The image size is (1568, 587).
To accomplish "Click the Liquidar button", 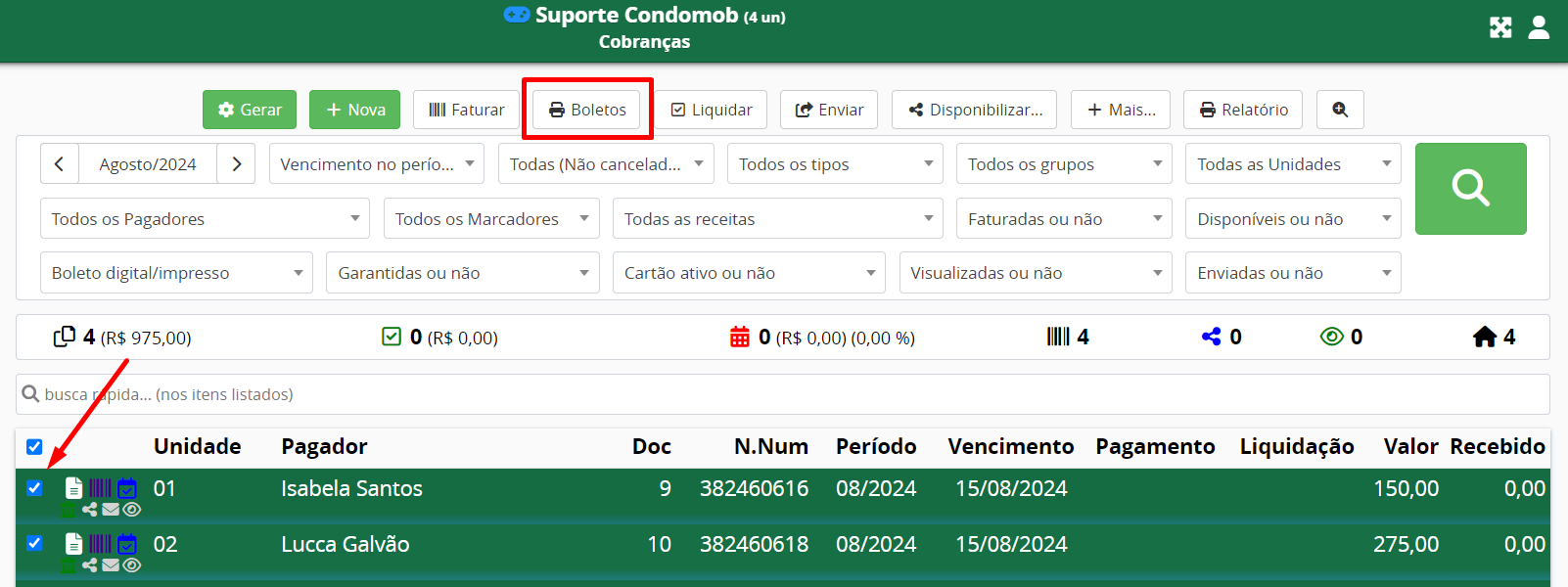I will [712, 110].
